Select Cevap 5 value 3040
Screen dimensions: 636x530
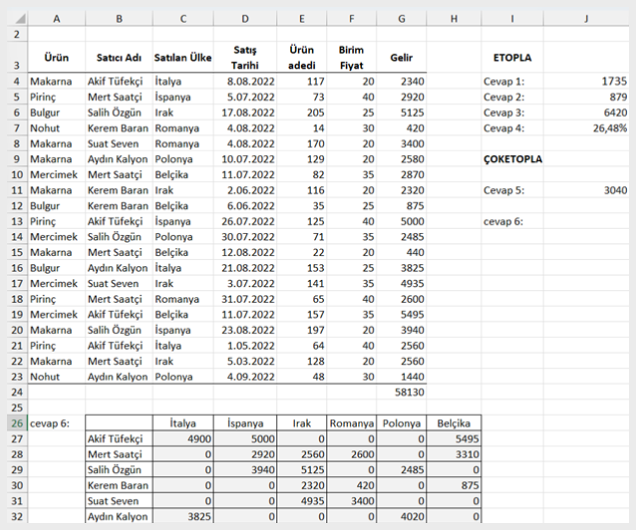tap(586, 190)
